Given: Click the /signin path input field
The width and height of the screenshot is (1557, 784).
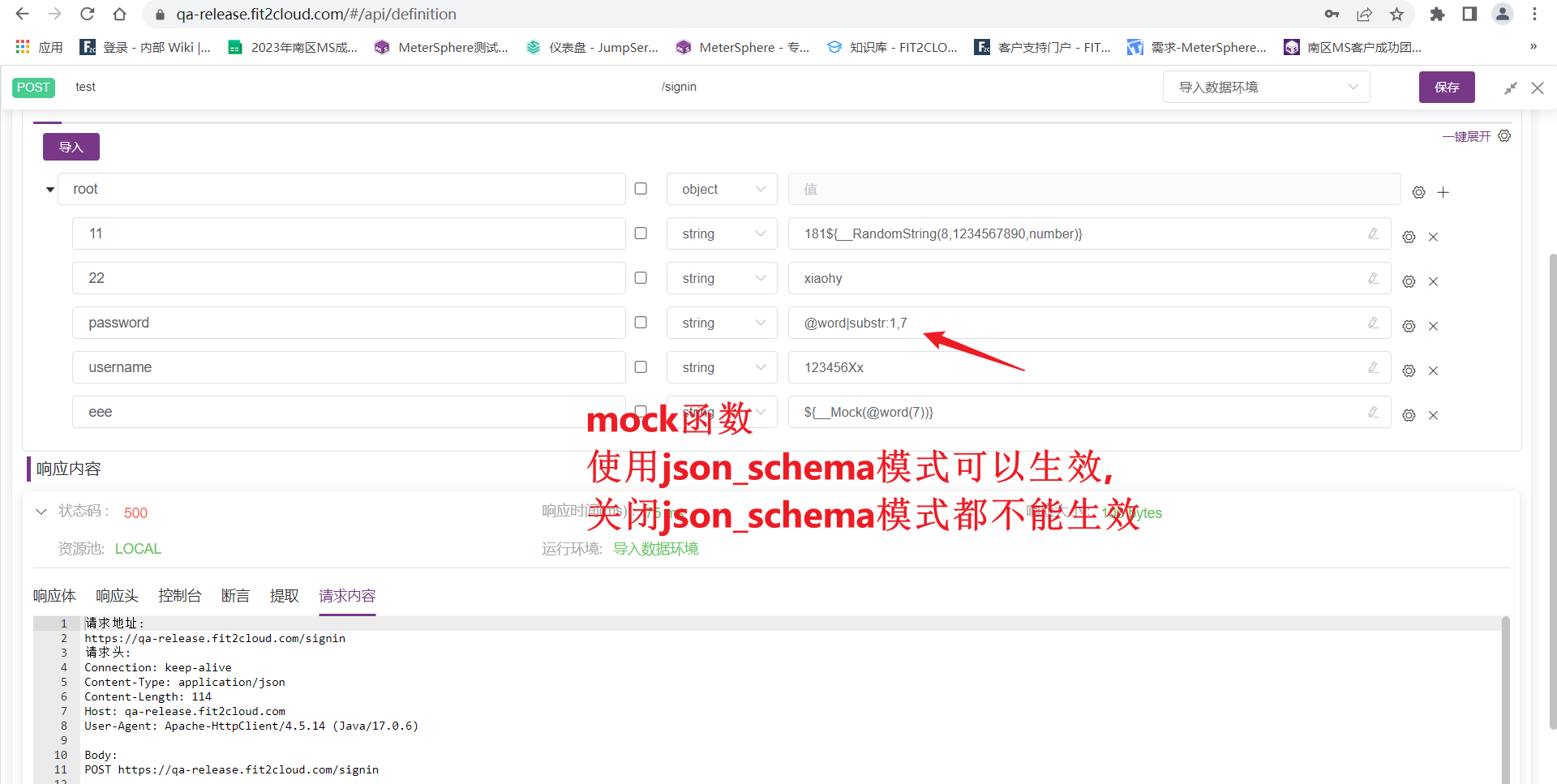Looking at the screenshot, I should [x=680, y=87].
